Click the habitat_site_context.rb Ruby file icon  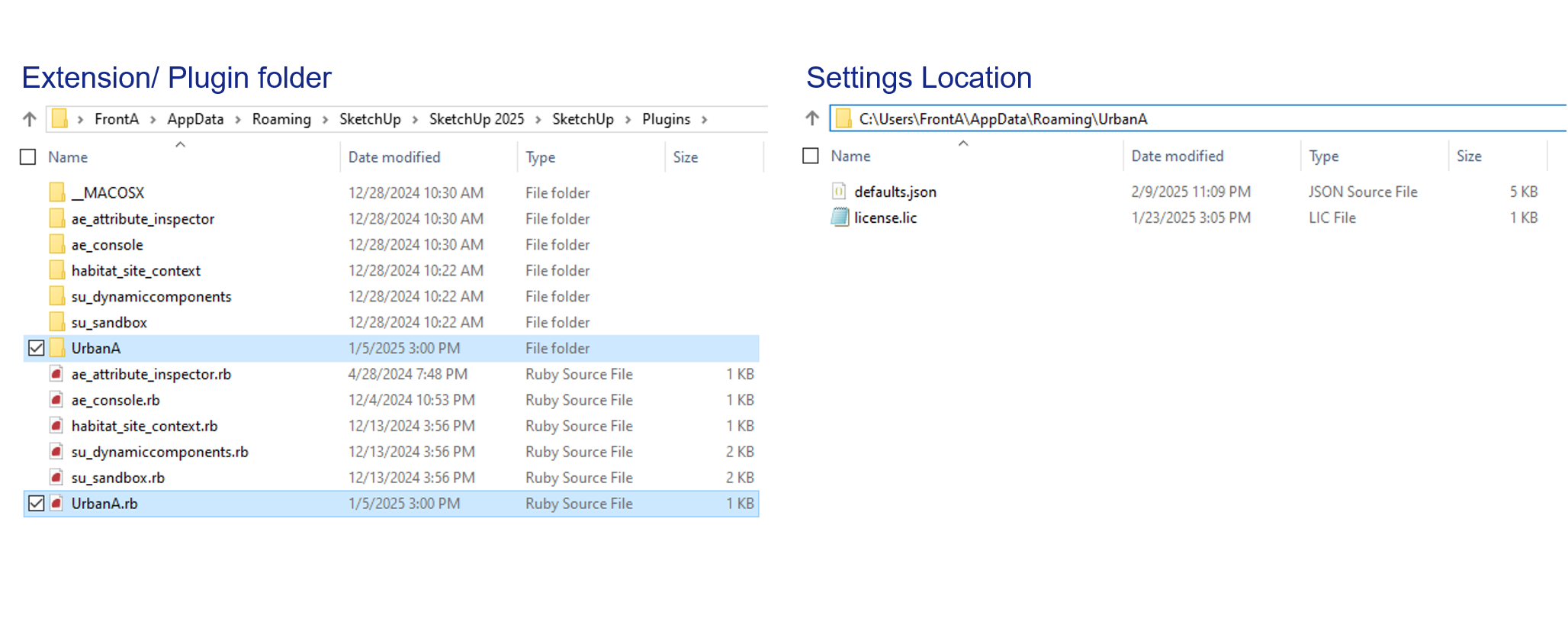(x=56, y=426)
